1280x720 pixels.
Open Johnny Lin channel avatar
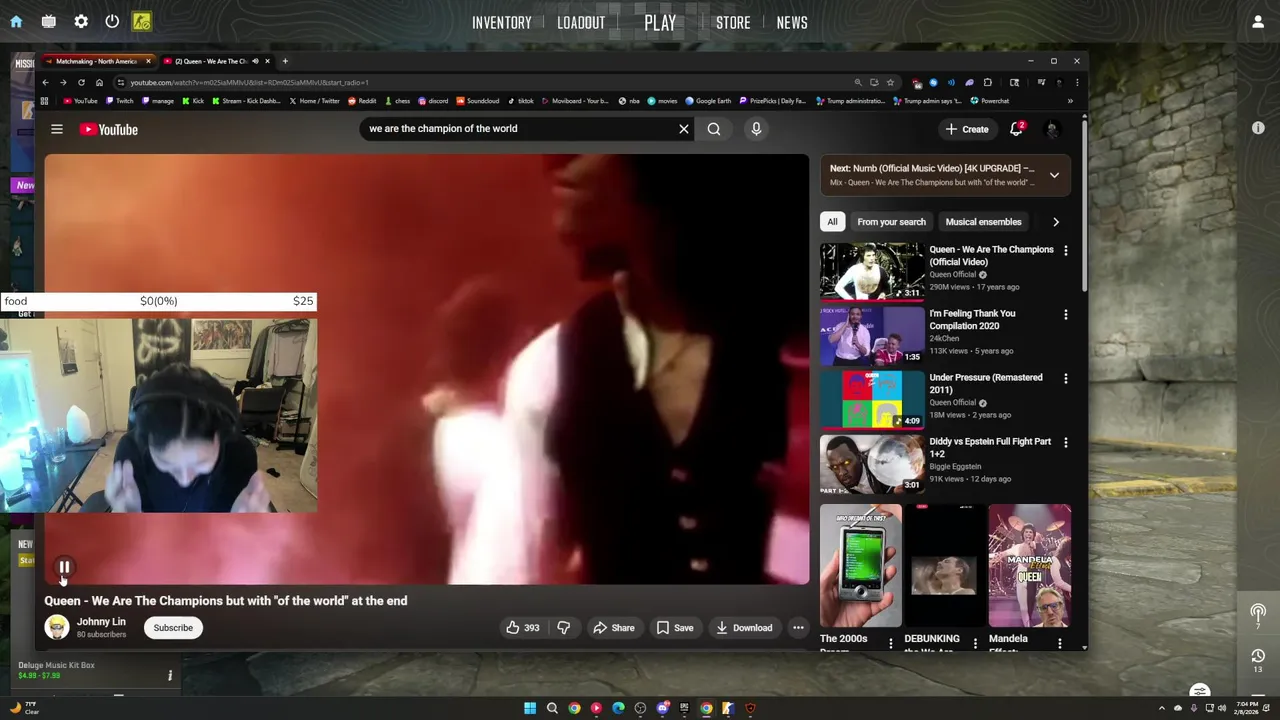pyautogui.click(x=56, y=627)
